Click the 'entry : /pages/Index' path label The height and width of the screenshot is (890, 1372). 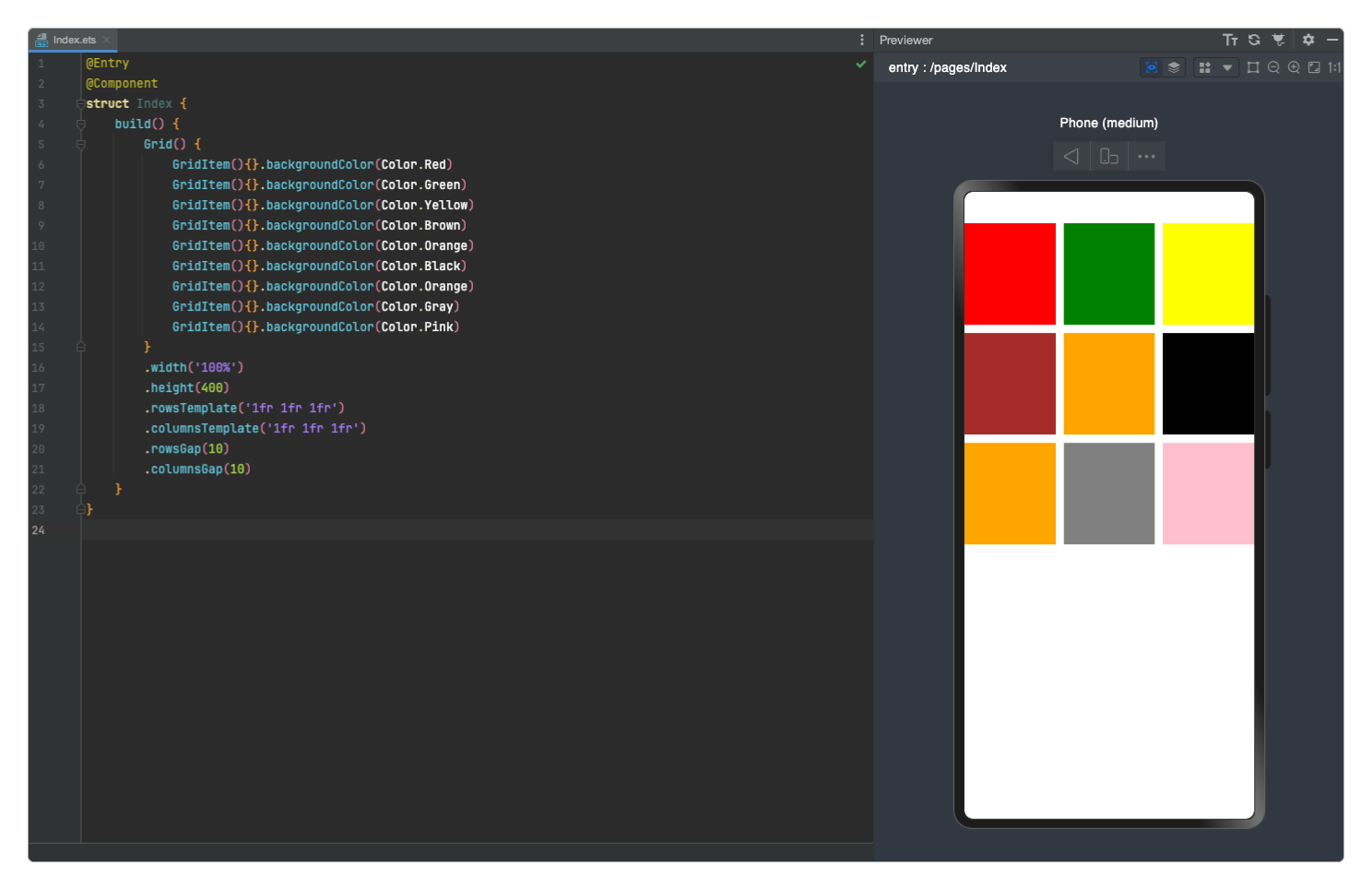click(947, 67)
